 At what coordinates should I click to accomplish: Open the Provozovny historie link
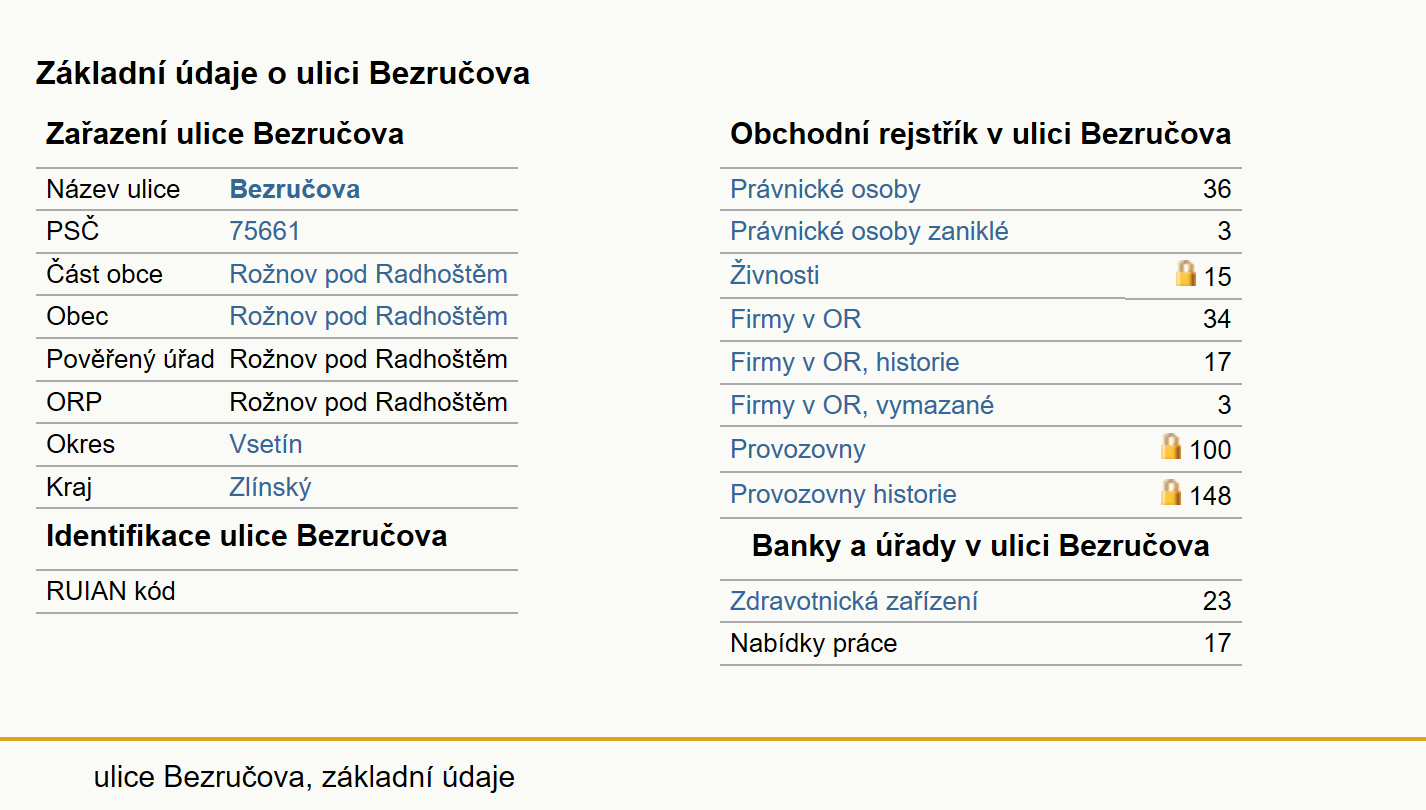click(x=843, y=494)
